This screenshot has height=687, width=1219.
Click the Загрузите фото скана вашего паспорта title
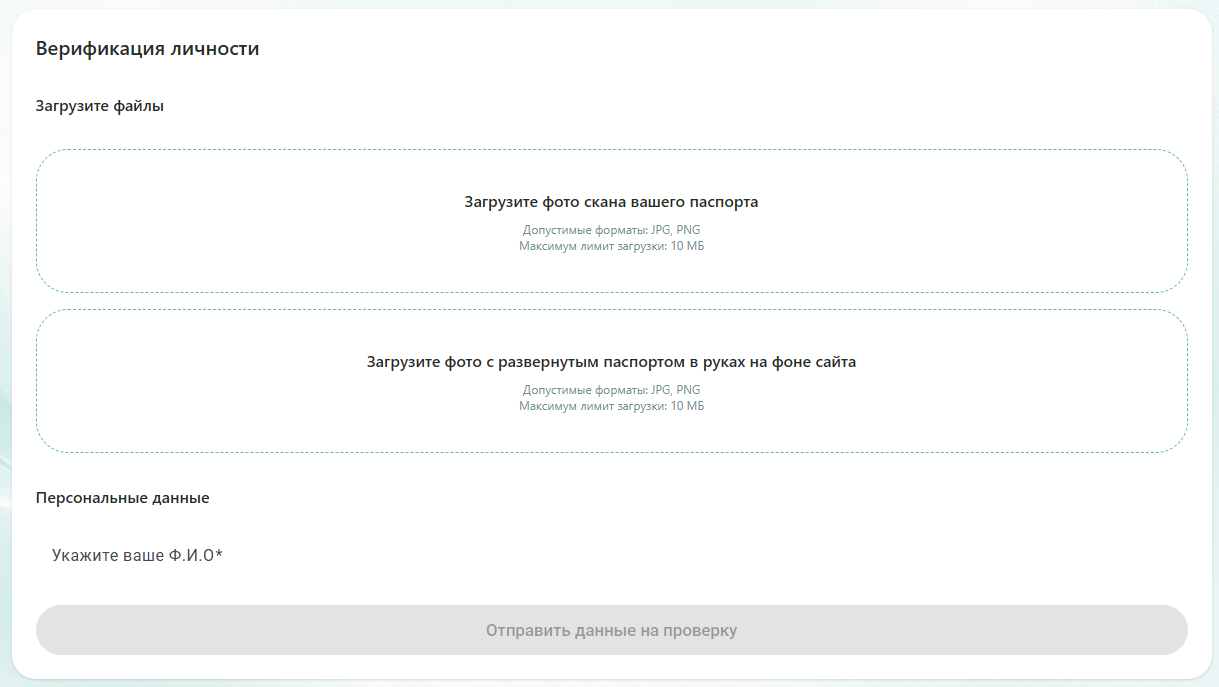611,202
